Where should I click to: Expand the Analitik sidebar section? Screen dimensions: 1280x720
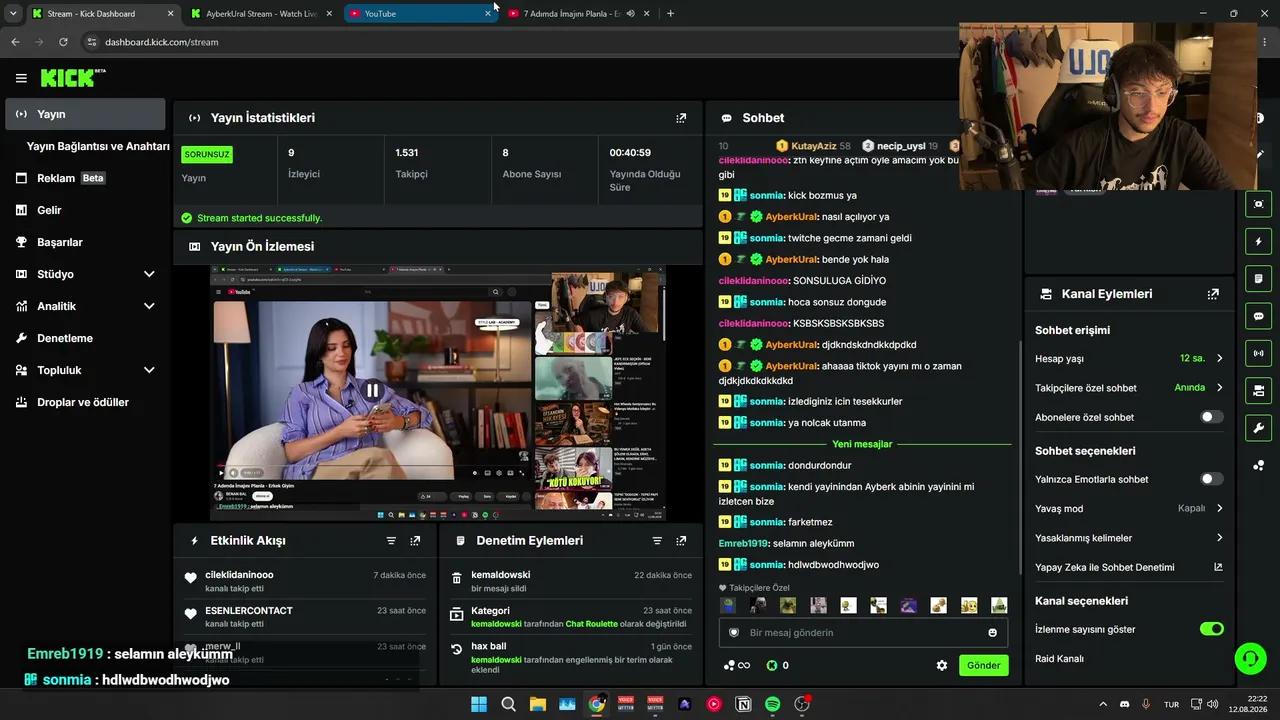(149, 306)
